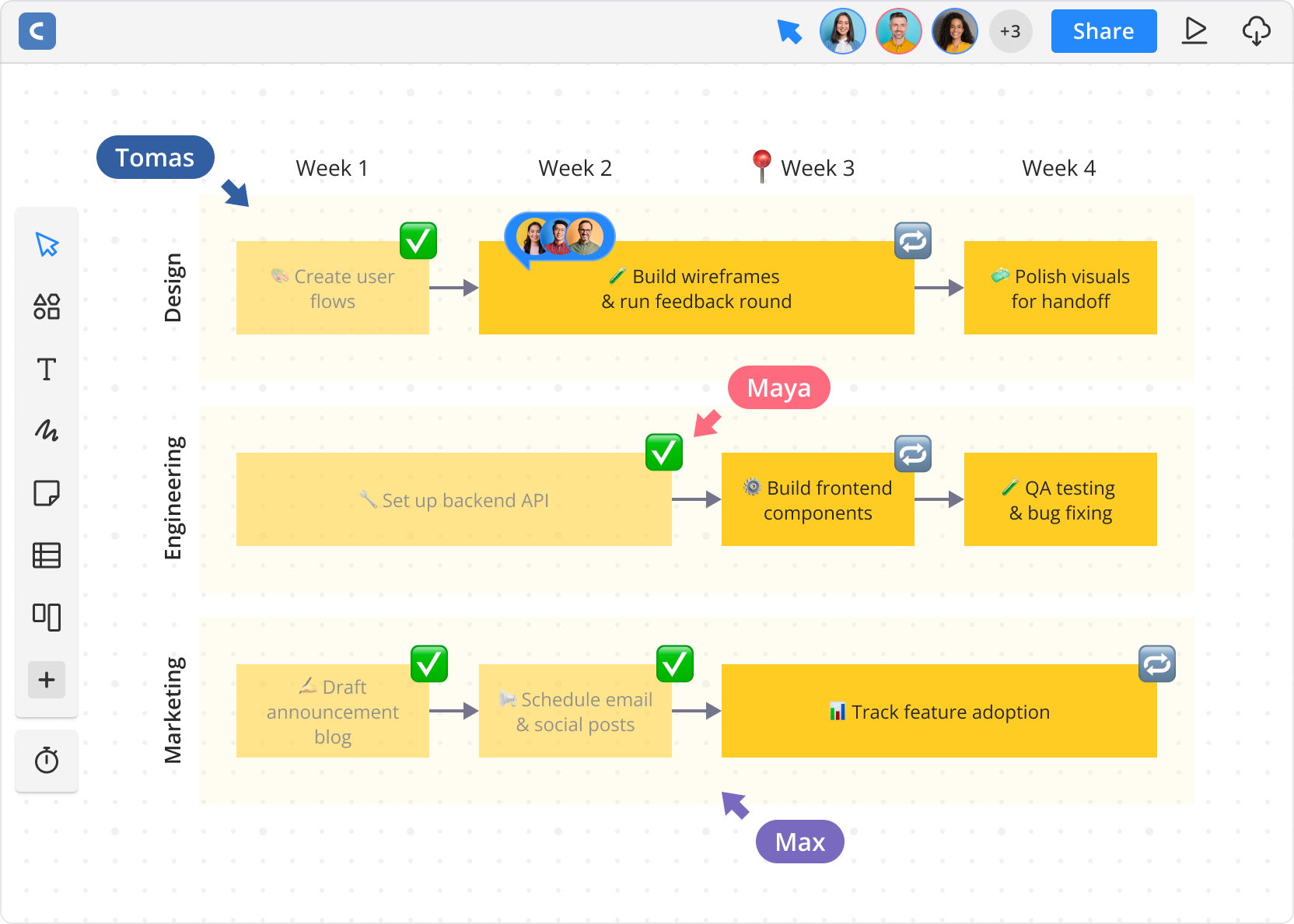Click the app logo home button
1294x924 pixels.
(x=37, y=31)
